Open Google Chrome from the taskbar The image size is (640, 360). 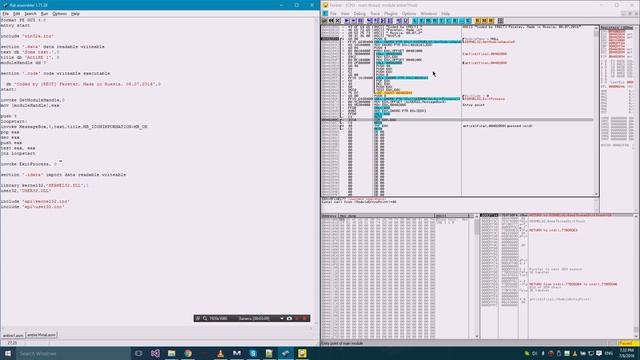pyautogui.click(x=188, y=353)
